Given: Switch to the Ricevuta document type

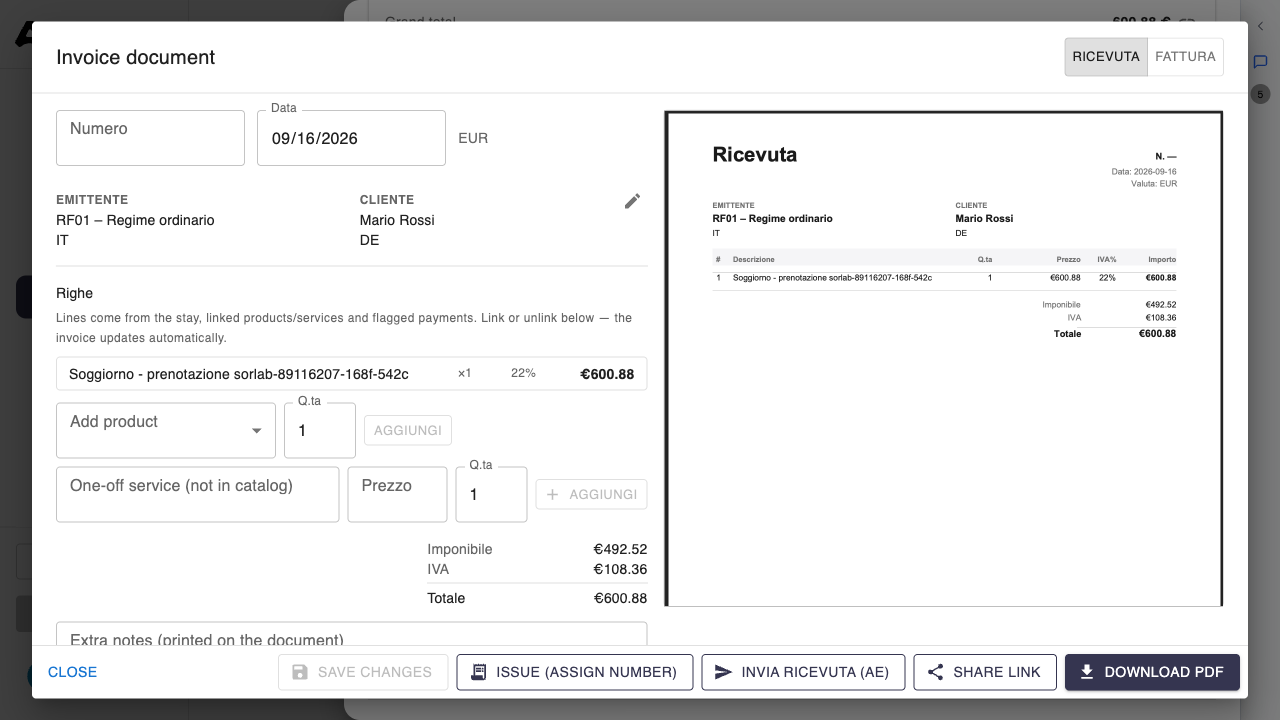Looking at the screenshot, I should point(1106,57).
